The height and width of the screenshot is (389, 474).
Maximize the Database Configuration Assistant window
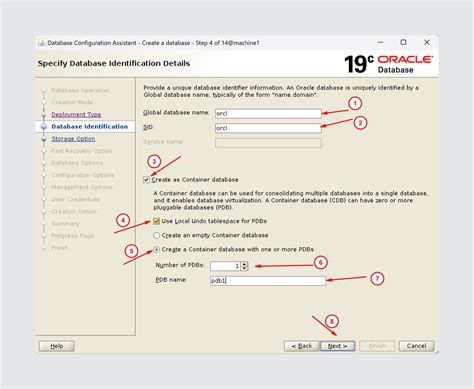click(x=403, y=42)
